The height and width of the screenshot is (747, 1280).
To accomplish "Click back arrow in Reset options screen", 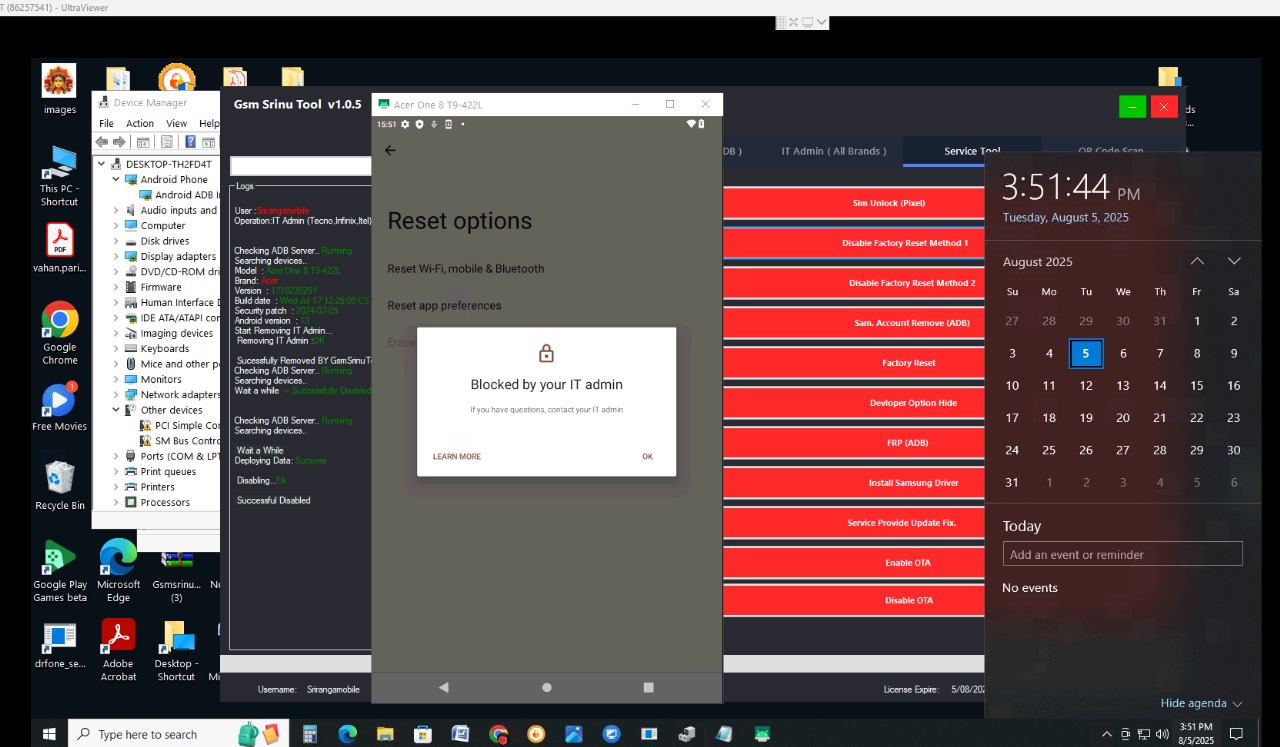I will 390,150.
